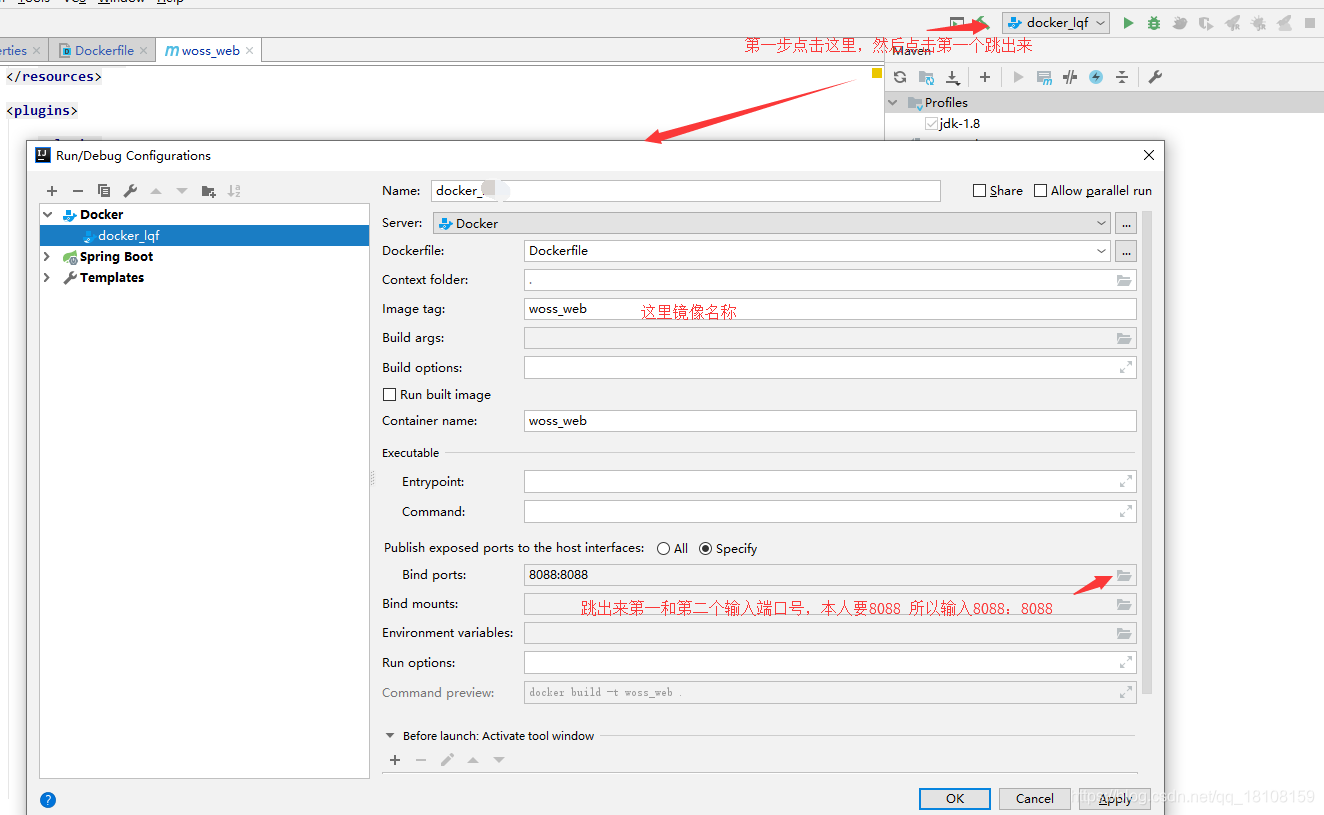Screen dimensions: 1324x815
Task: Click into the Name input field
Action: click(686, 191)
